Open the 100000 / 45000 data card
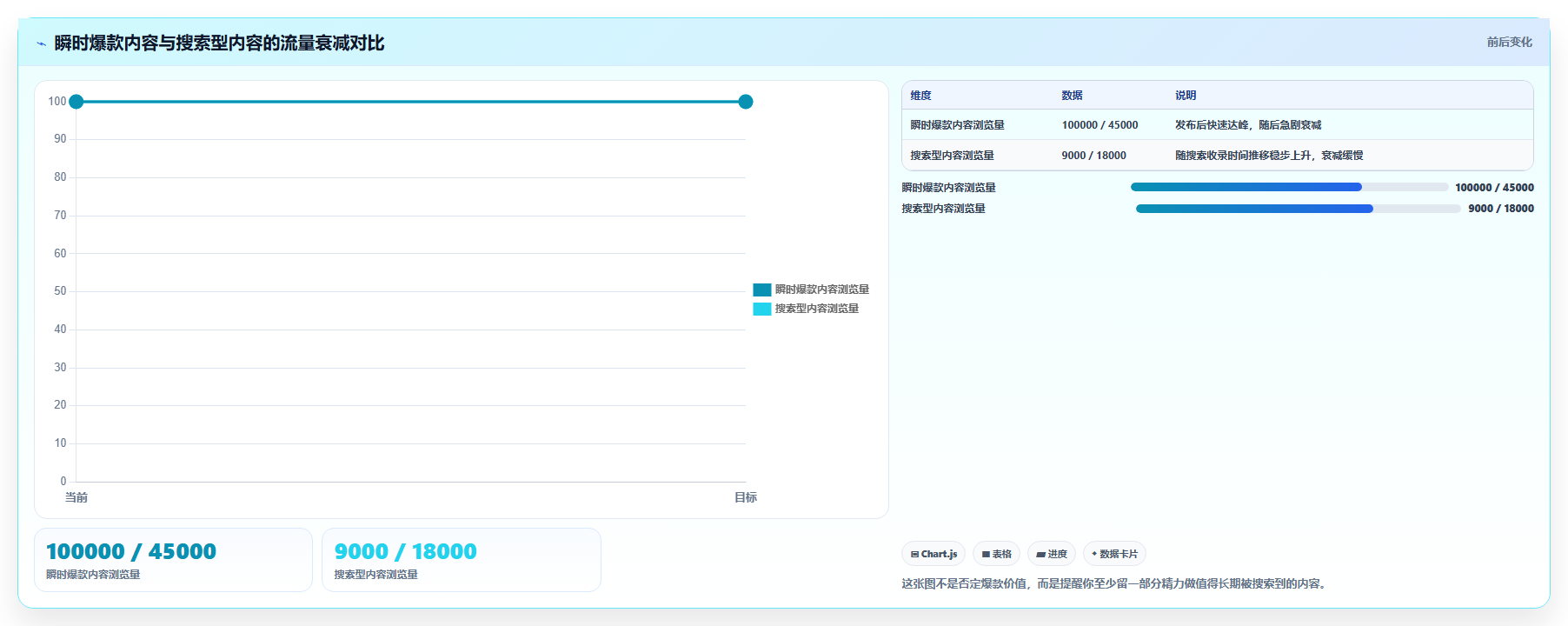Viewport: 1568px width, 626px height. coord(173,560)
